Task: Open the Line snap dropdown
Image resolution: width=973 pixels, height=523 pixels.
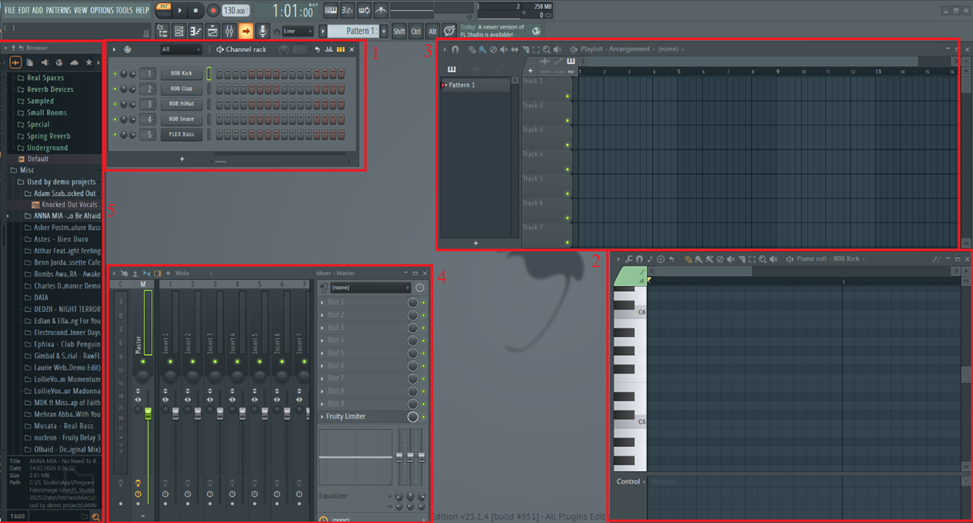Action: coord(297,31)
